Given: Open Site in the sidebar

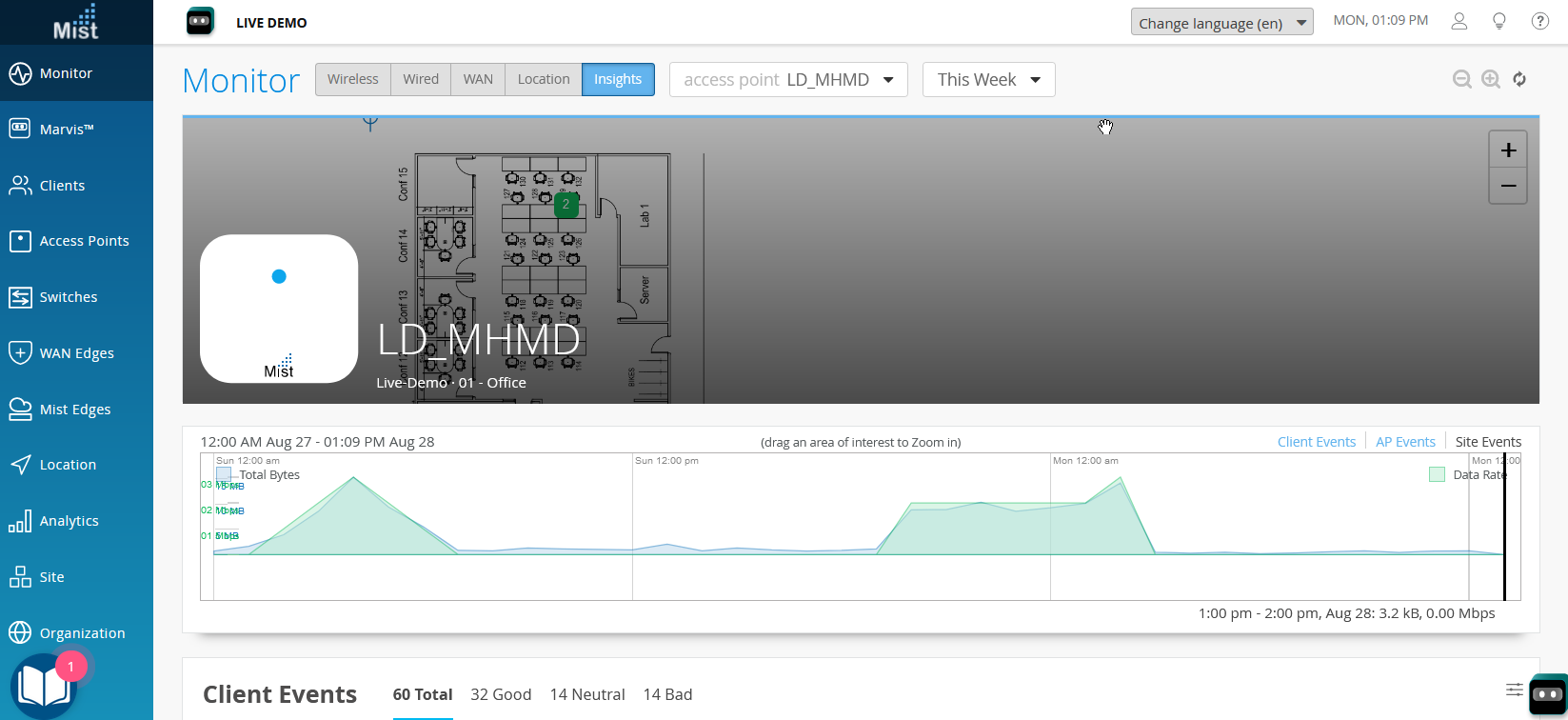Looking at the screenshot, I should 76,577.
